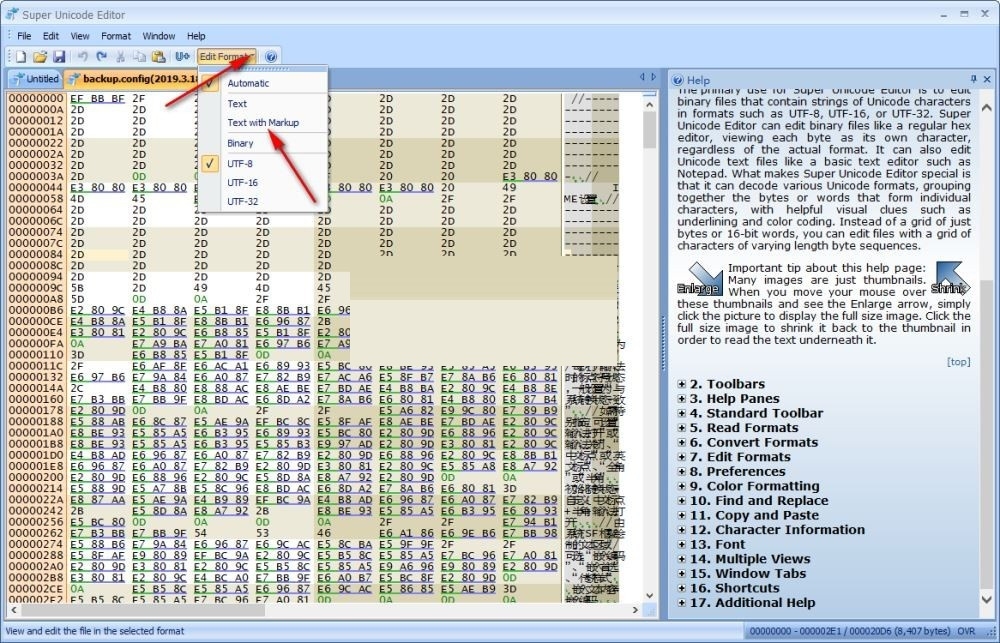1000x643 pixels.
Task: Save the file with the floppy disk icon
Action: pos(59,57)
